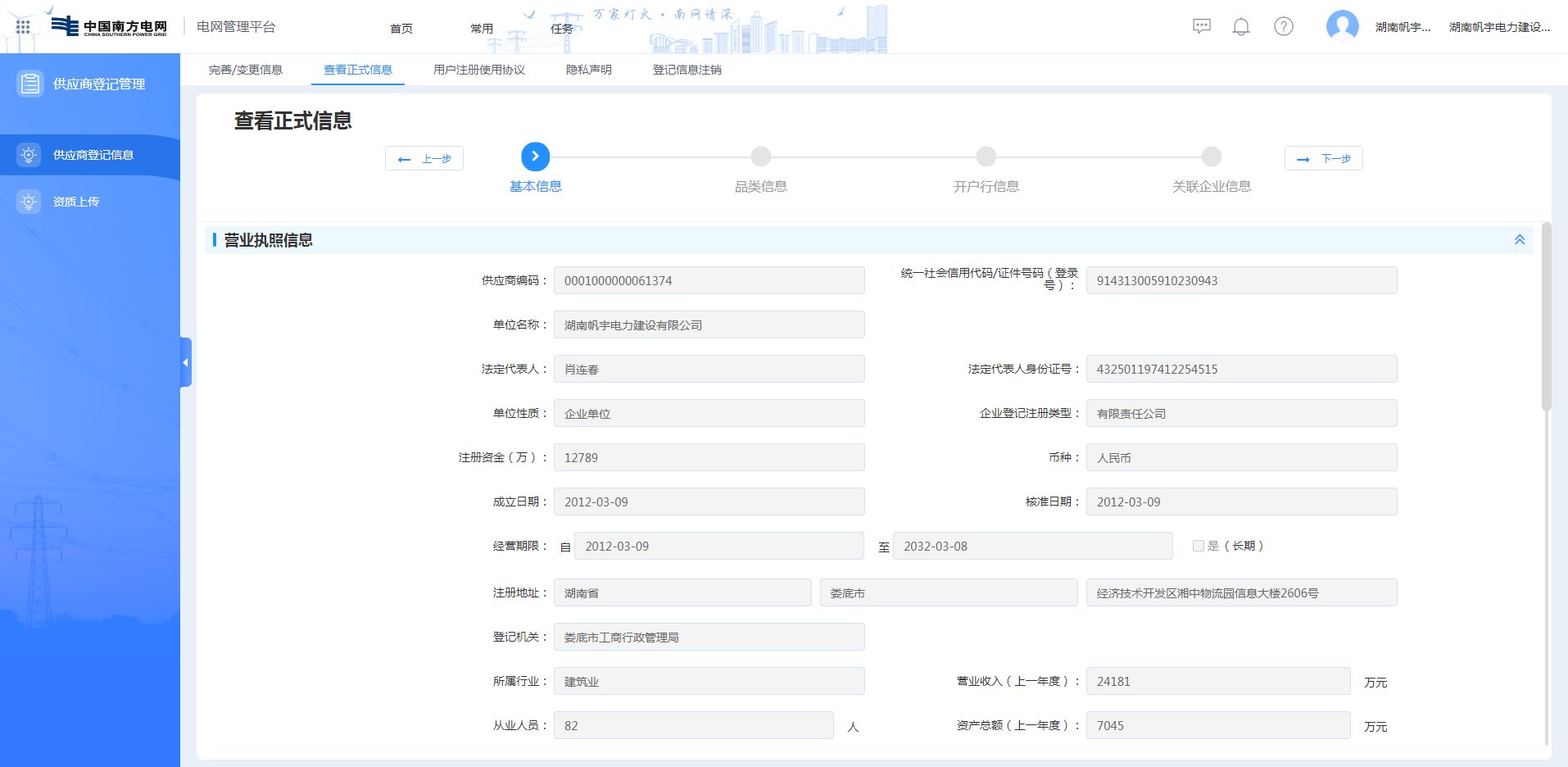Click the 基本信息 step circle icon
The height and width of the screenshot is (767, 1568).
[x=535, y=157]
